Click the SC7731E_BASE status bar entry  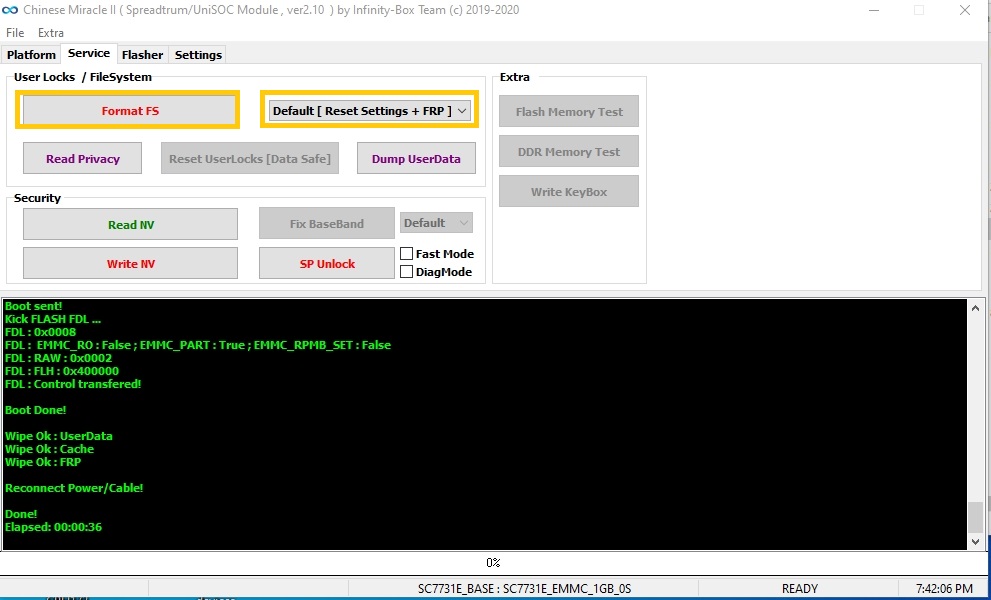click(x=524, y=589)
